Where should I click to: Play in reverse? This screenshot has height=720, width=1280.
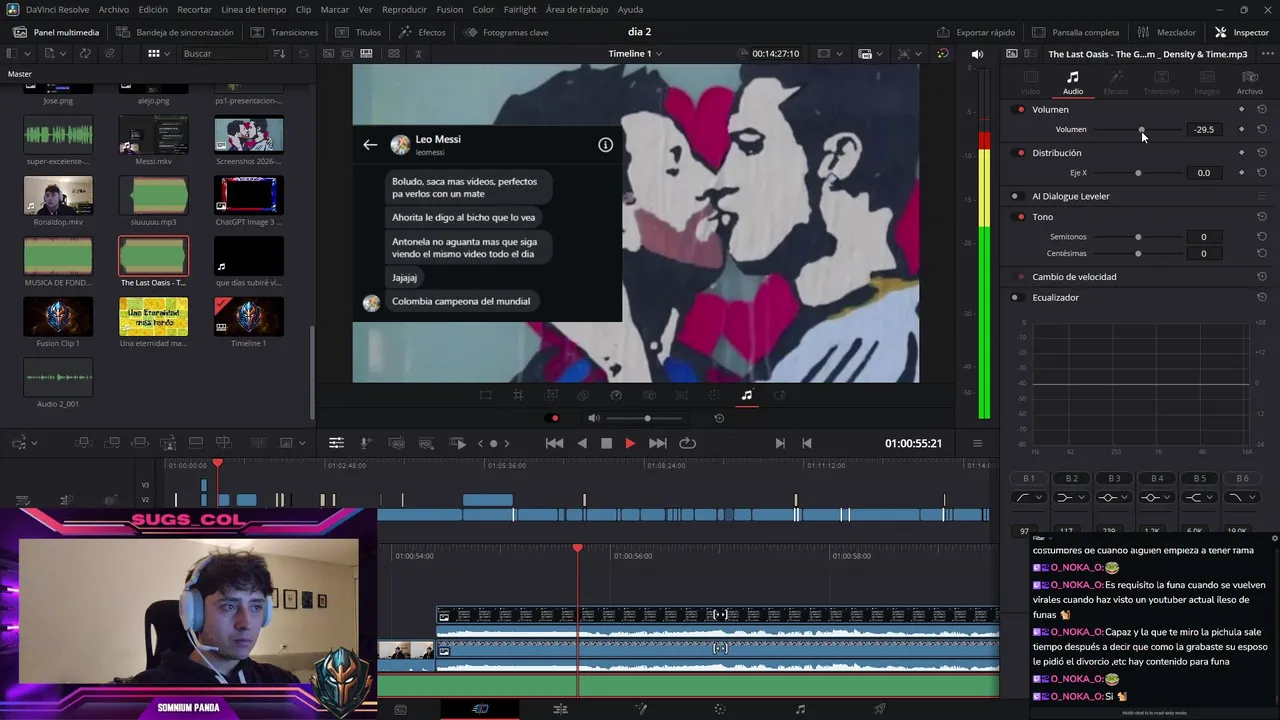(x=582, y=443)
